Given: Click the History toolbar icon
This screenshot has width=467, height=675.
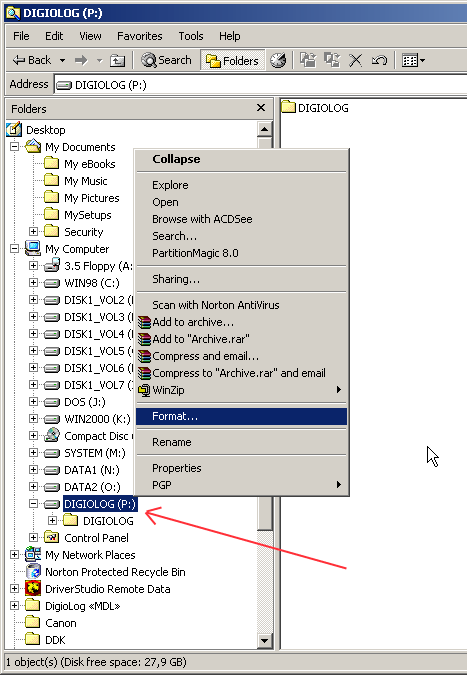Looking at the screenshot, I should pos(278,60).
